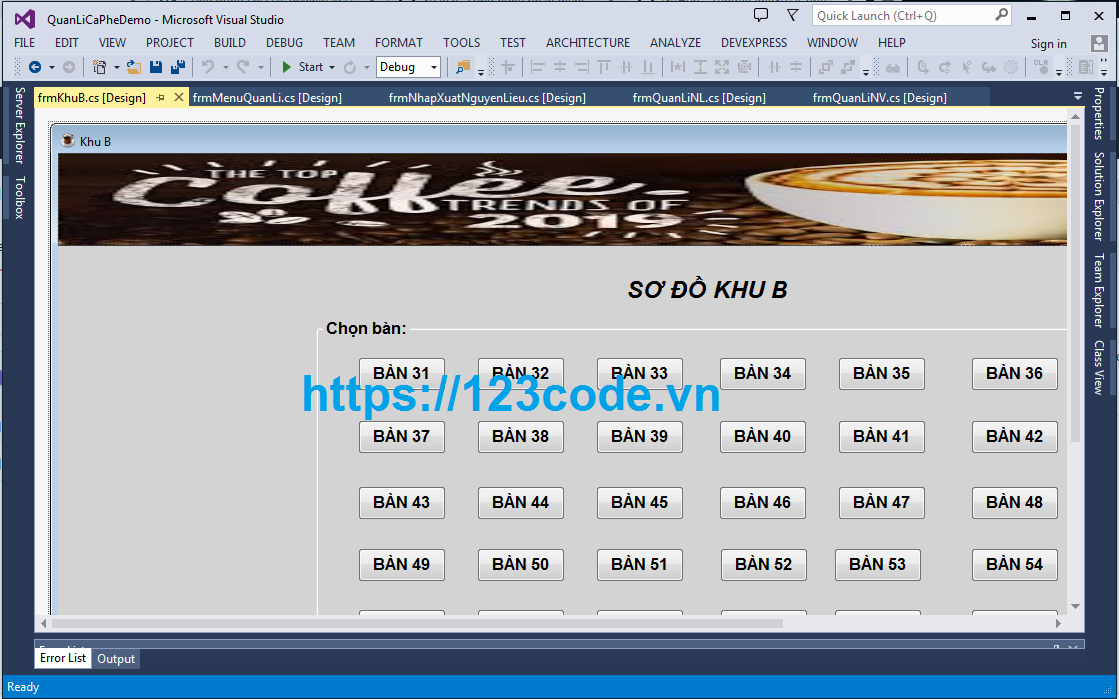This screenshot has height=699, width=1119.
Task: Click the Navigate Backward arrow icon
Action: 34,66
